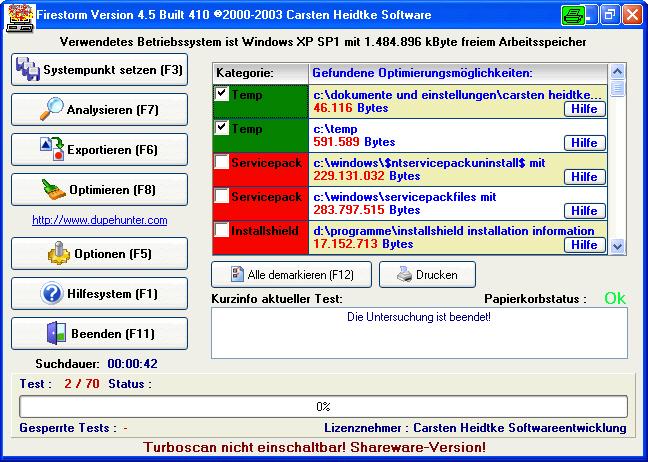This screenshot has width=648, height=462.
Task: Close the Firestorm window
Action: [x=633, y=16]
